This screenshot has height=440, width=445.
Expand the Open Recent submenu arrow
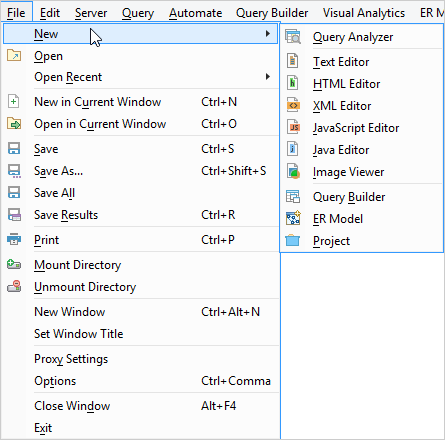point(268,77)
